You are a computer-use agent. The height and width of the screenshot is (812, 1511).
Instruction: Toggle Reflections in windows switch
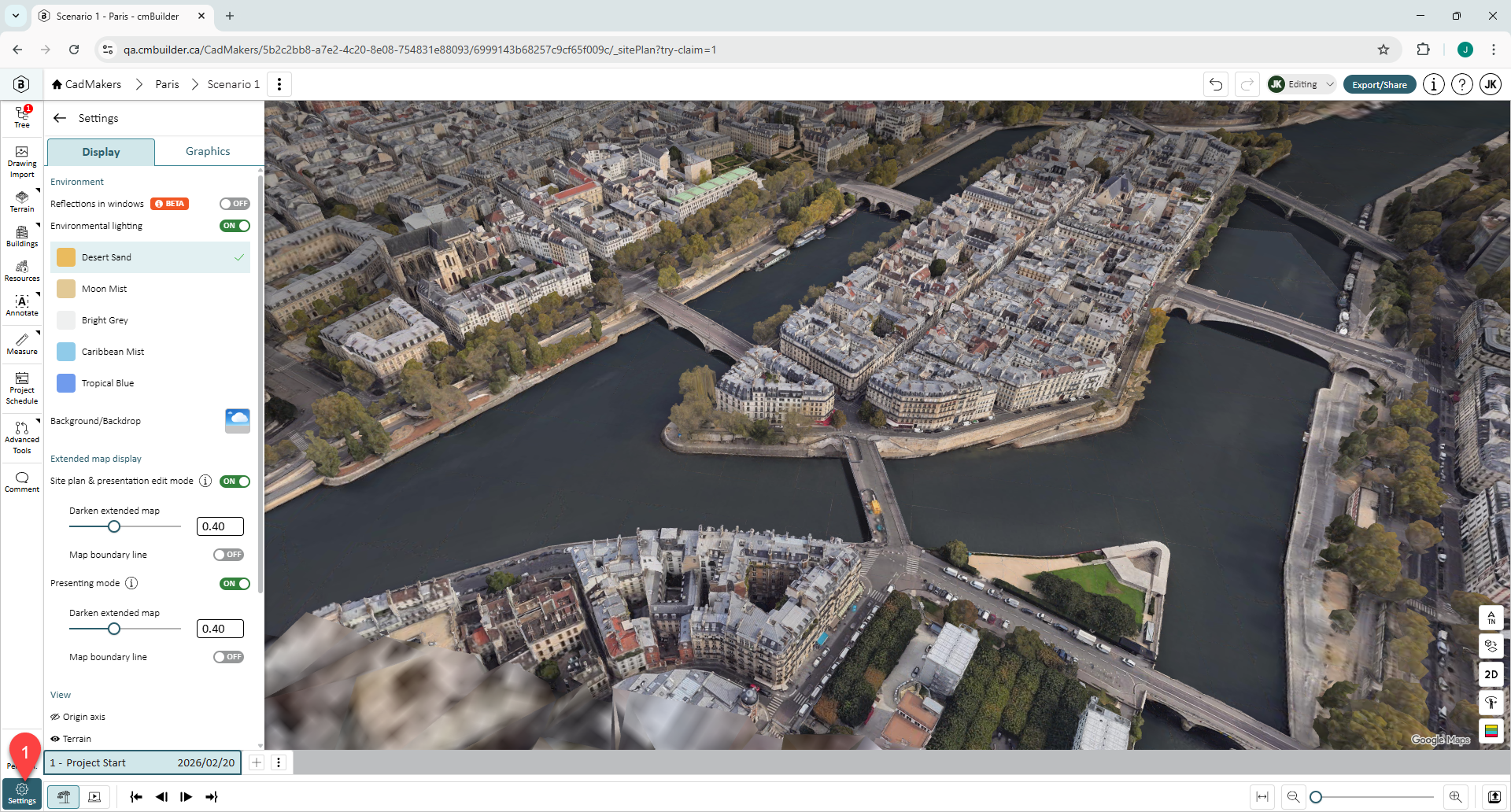[x=235, y=204]
